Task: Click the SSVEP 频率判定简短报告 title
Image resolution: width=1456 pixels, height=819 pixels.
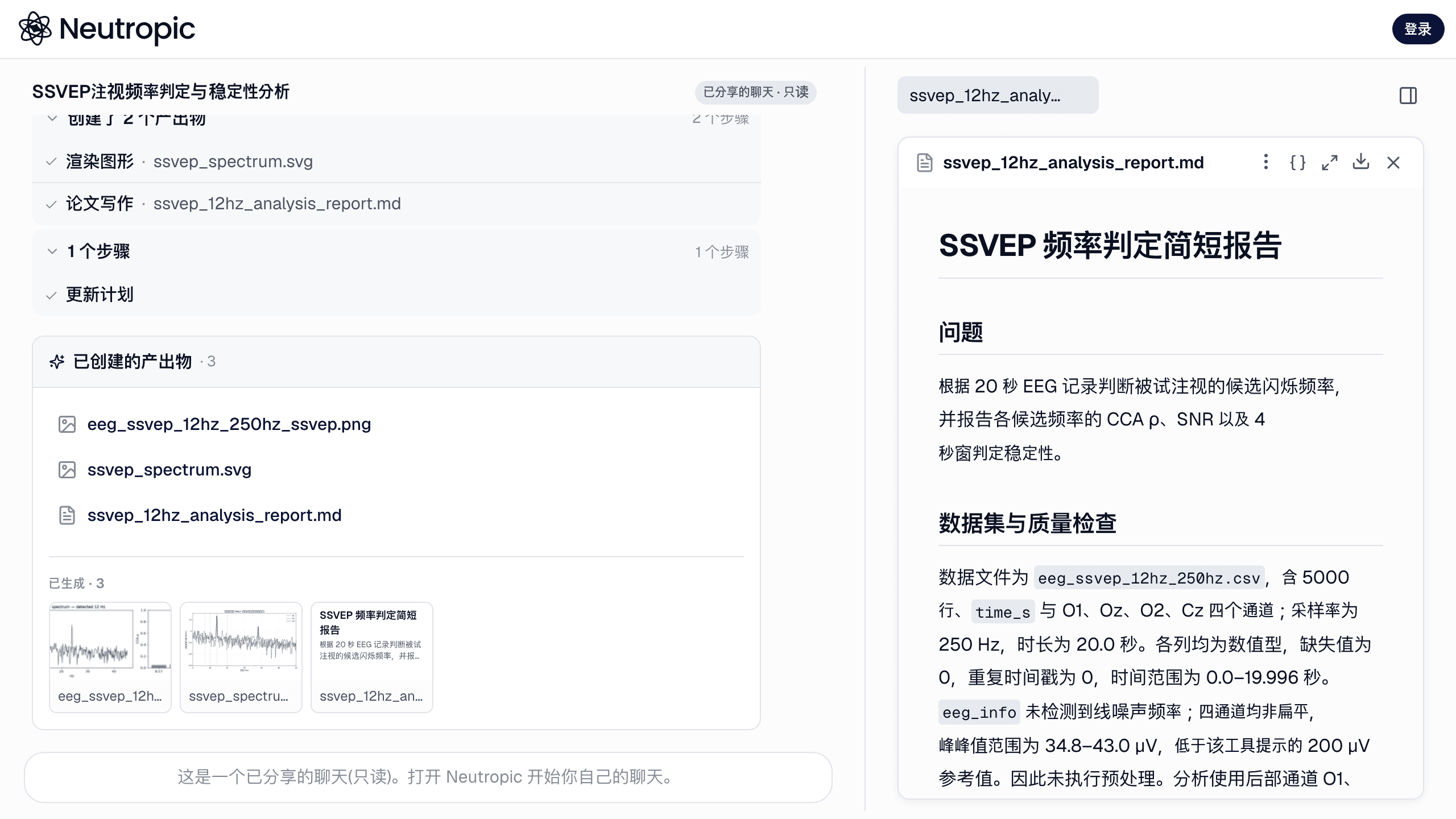Action: pyautogui.click(x=1110, y=245)
